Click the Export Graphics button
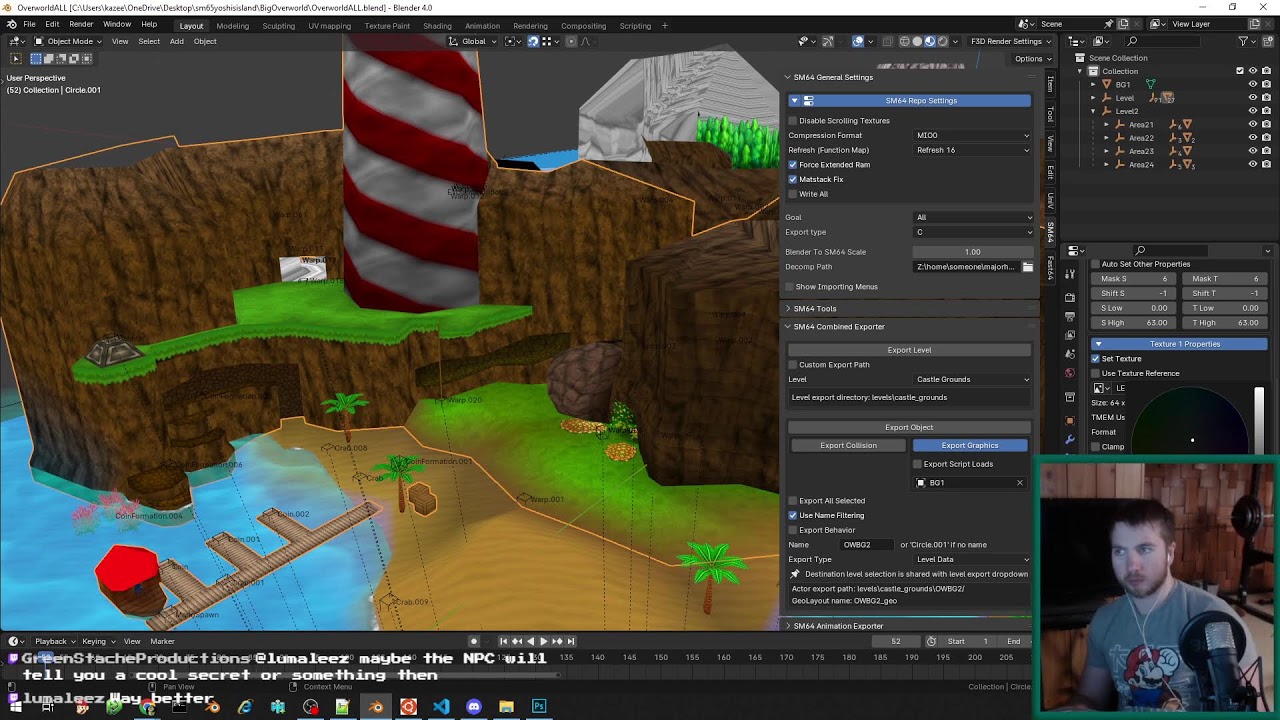The height and width of the screenshot is (720, 1280). [x=969, y=446]
